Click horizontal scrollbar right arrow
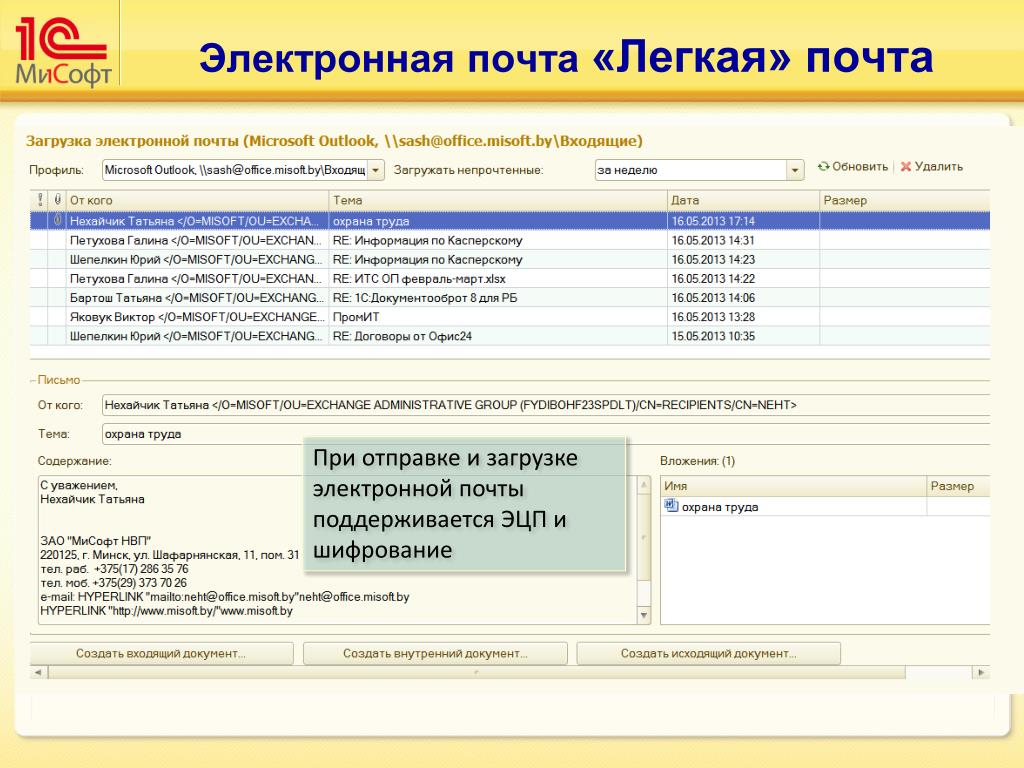Viewport: 1024px width, 768px height. click(x=981, y=672)
